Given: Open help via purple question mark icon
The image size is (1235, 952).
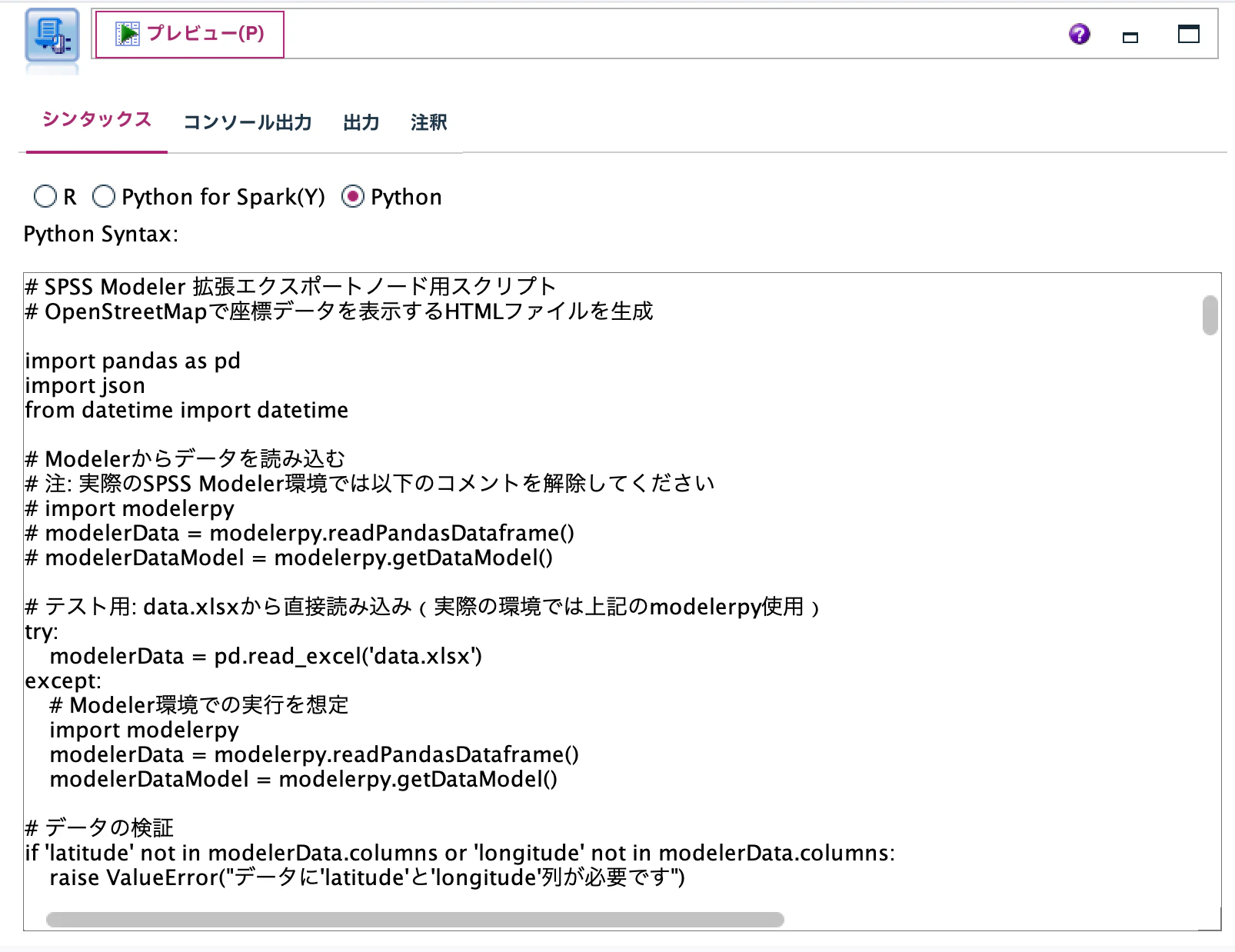Looking at the screenshot, I should click(x=1080, y=34).
